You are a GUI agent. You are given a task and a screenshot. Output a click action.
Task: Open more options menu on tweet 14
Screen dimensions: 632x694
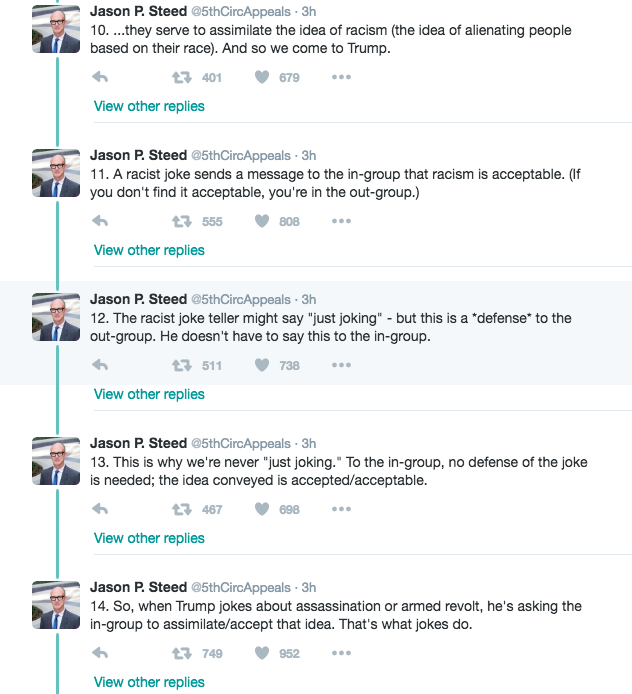341,653
